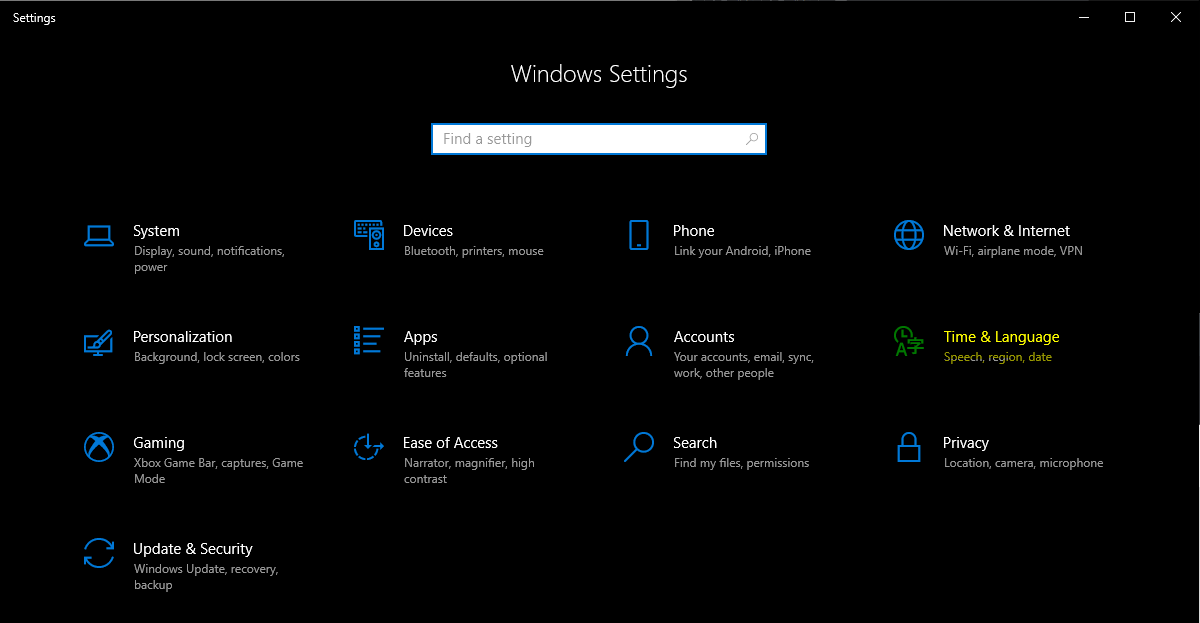Go to the Privacy heading
This screenshot has width=1200, height=623.
[x=966, y=443]
